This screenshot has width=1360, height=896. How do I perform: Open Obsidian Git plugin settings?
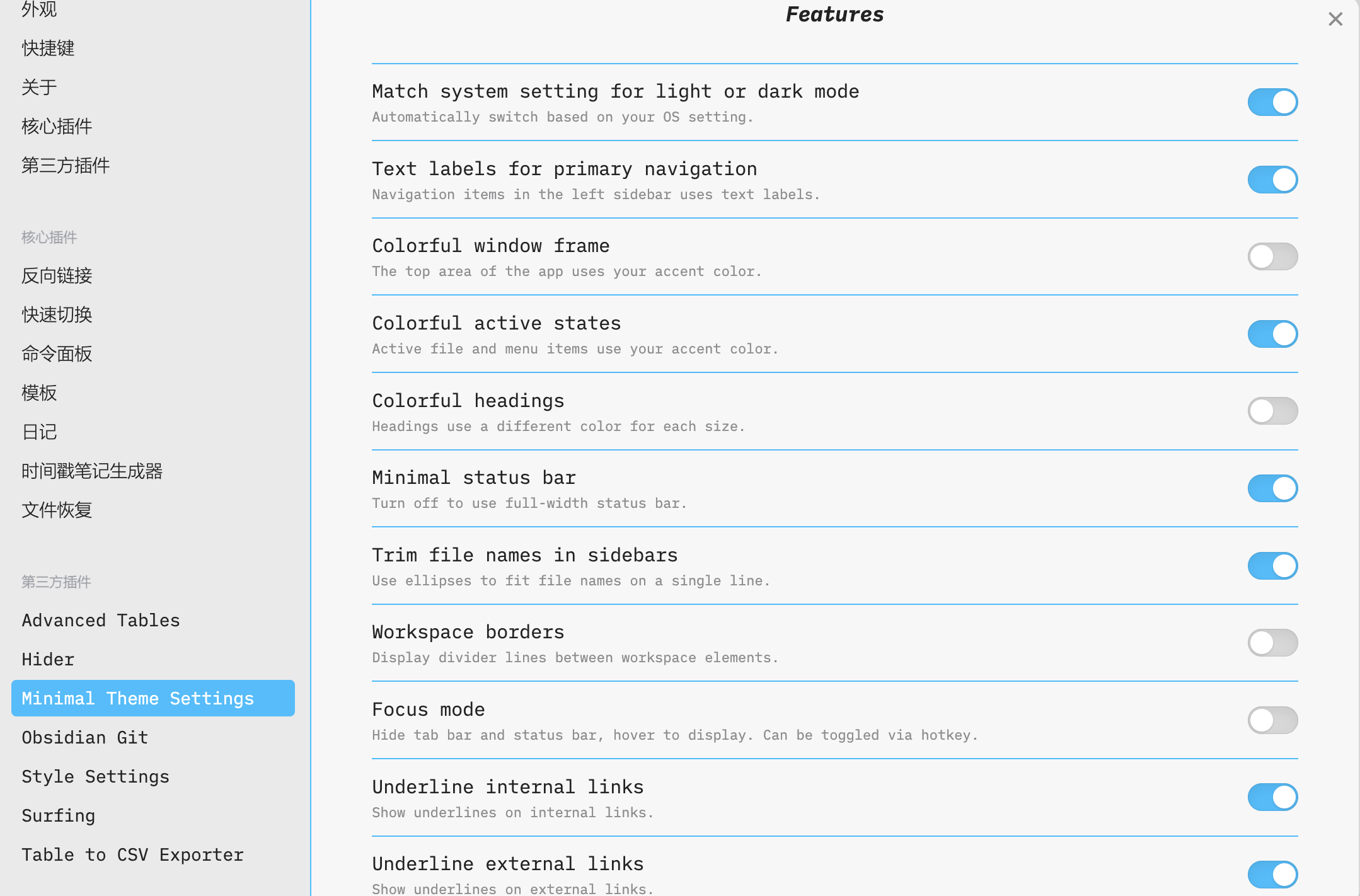point(85,737)
